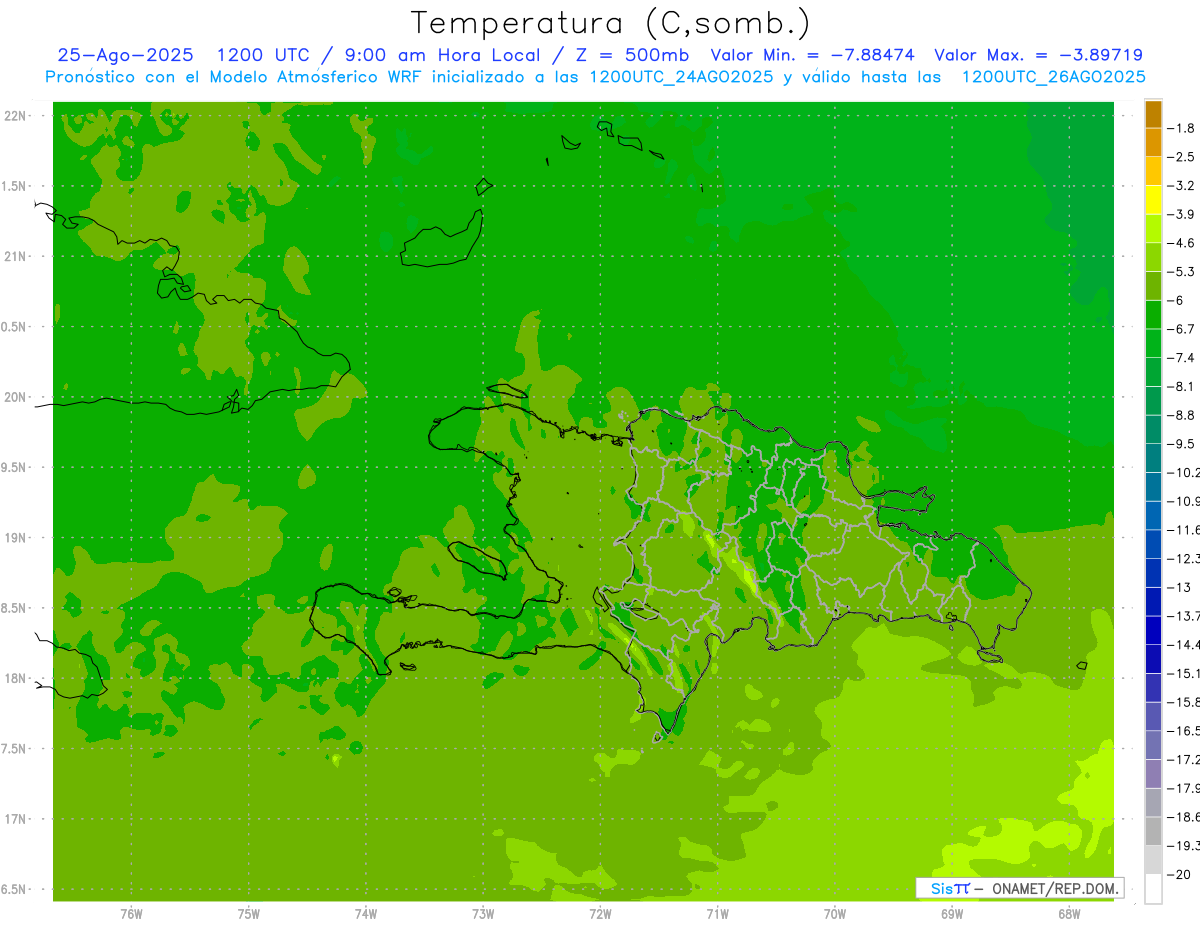Click the "Valor Max. = -3.89719" value
The width and height of the screenshot is (1200, 927).
[1038, 55]
